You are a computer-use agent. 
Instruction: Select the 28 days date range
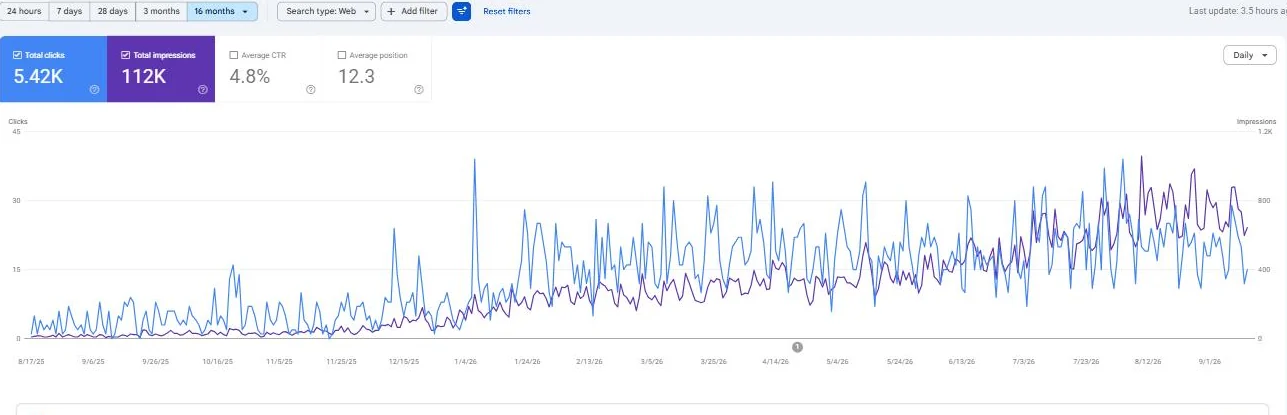coord(112,11)
